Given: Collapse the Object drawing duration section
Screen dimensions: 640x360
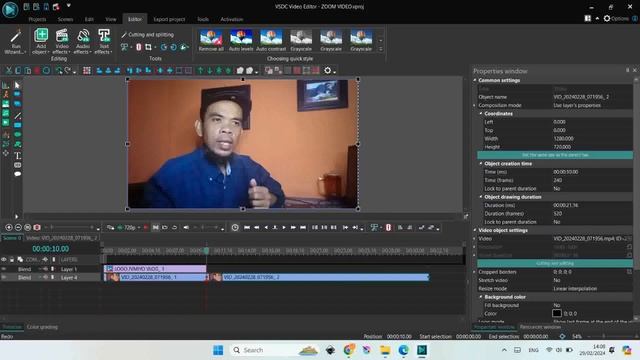Looking at the screenshot, I should [481, 197].
